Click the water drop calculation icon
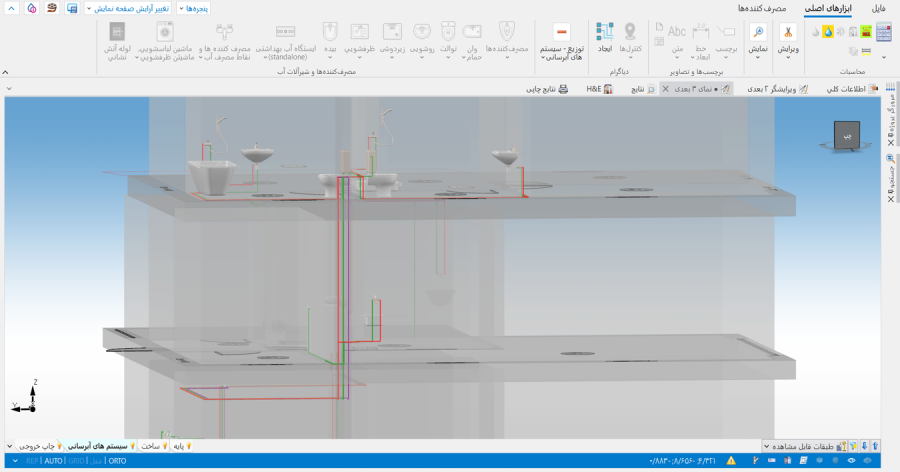This screenshot has width=900, height=472. tap(827, 31)
